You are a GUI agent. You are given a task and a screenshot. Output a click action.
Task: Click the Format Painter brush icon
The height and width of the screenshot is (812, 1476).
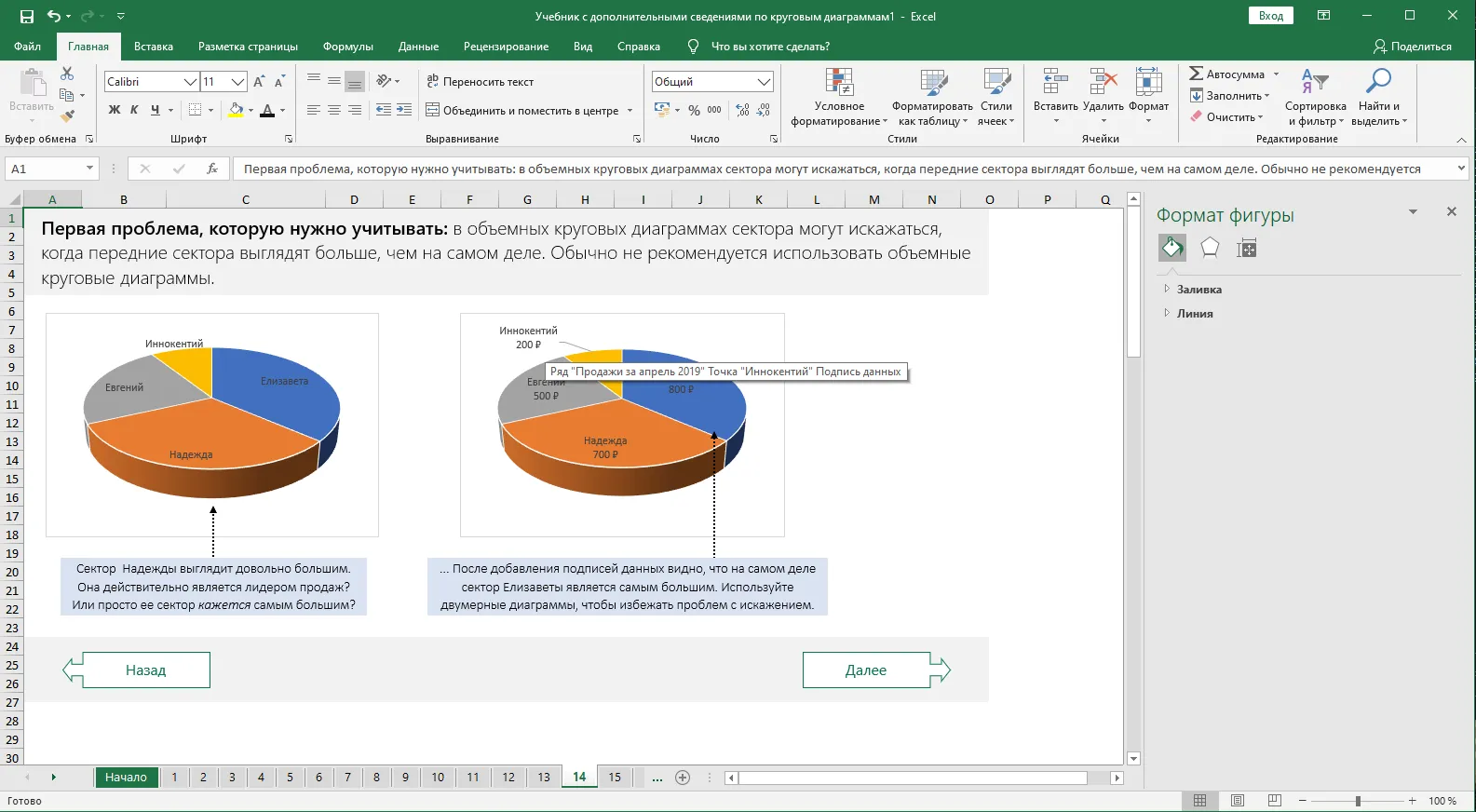click(67, 116)
